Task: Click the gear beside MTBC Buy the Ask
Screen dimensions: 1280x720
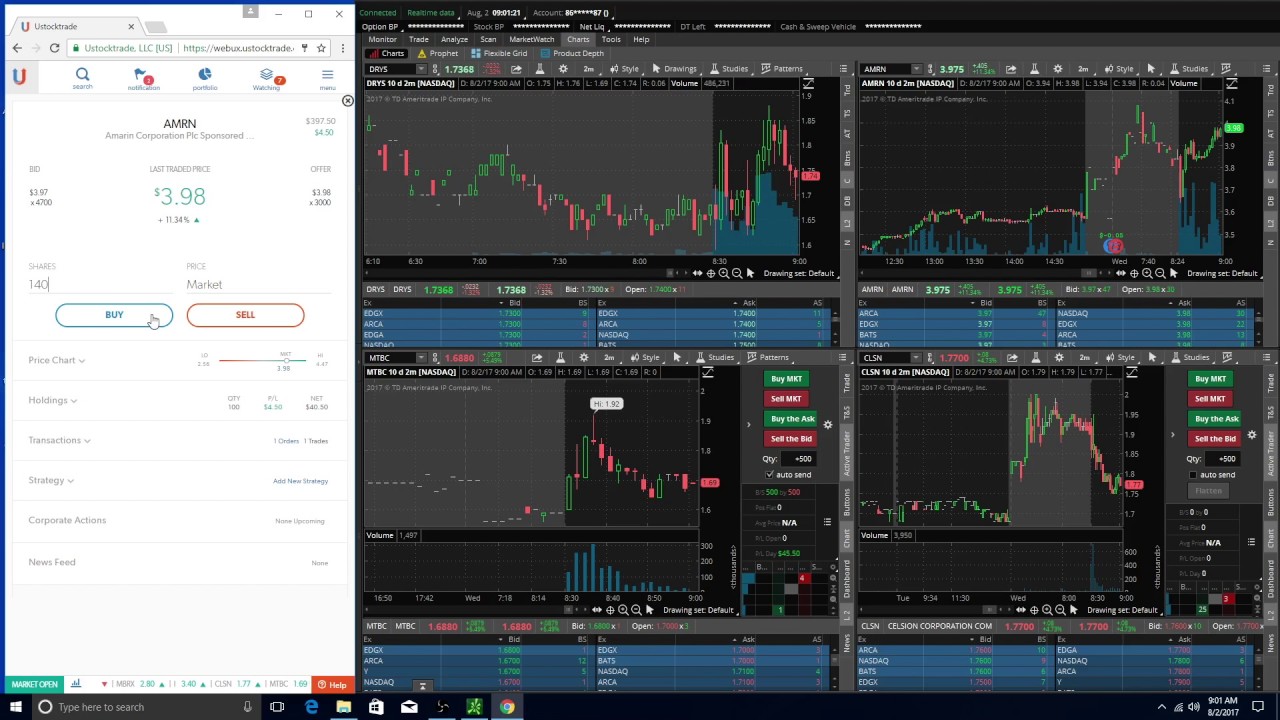Action: pos(827,425)
